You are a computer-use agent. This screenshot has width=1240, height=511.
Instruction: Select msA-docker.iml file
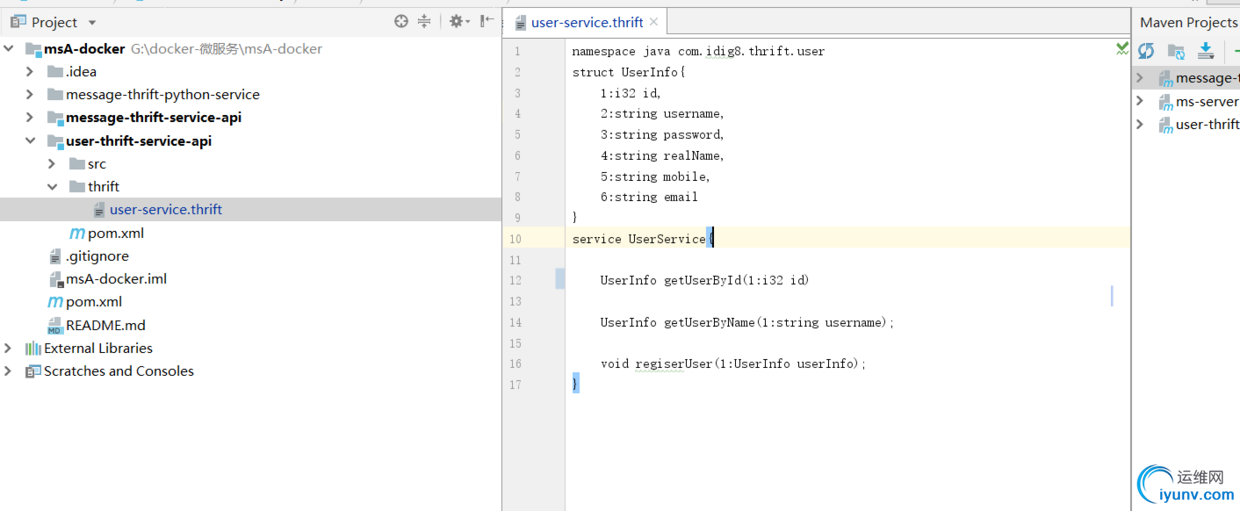point(107,279)
